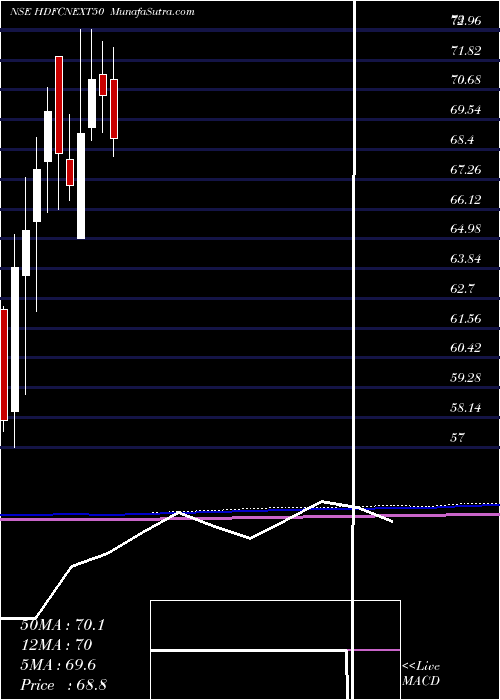
Task: Select the 70.68 price axis label
Action: (466, 80)
